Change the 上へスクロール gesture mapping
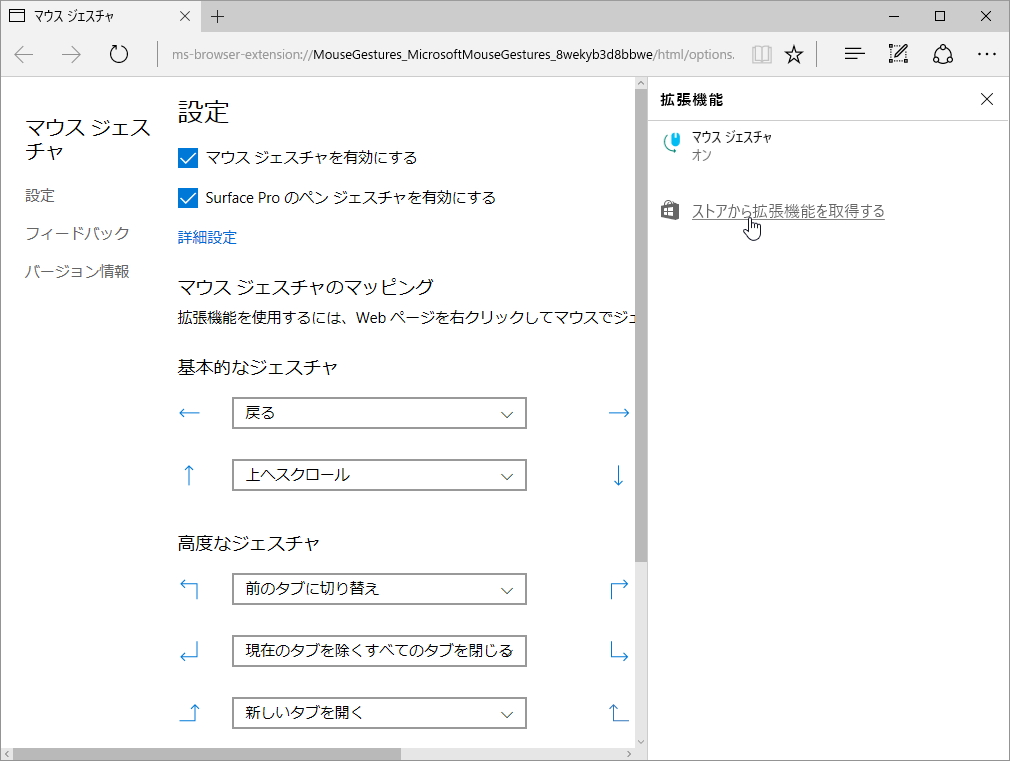Screen dimensions: 1010x761 pos(379,474)
